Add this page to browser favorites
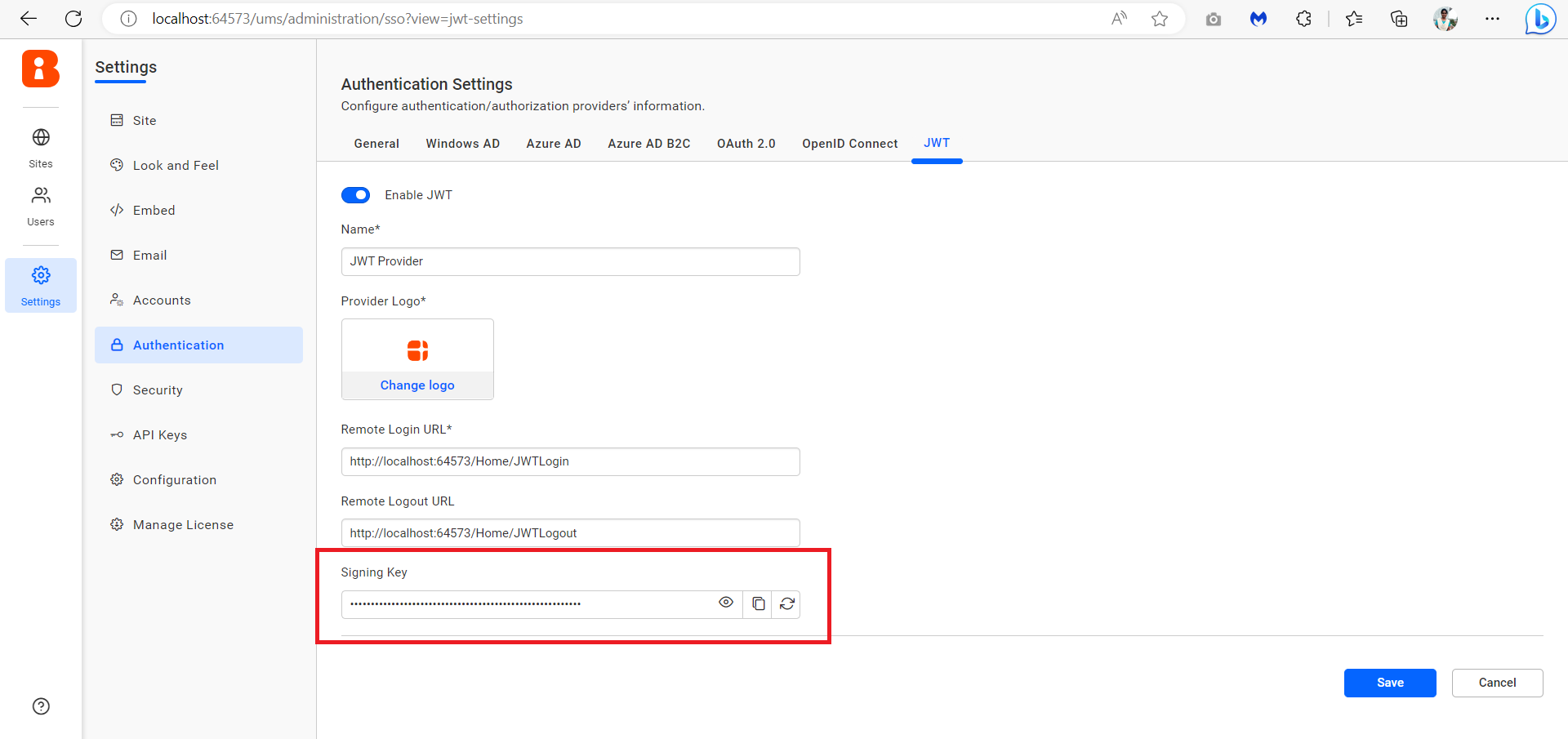Screen dimensions: 1568x739 click(1160, 19)
